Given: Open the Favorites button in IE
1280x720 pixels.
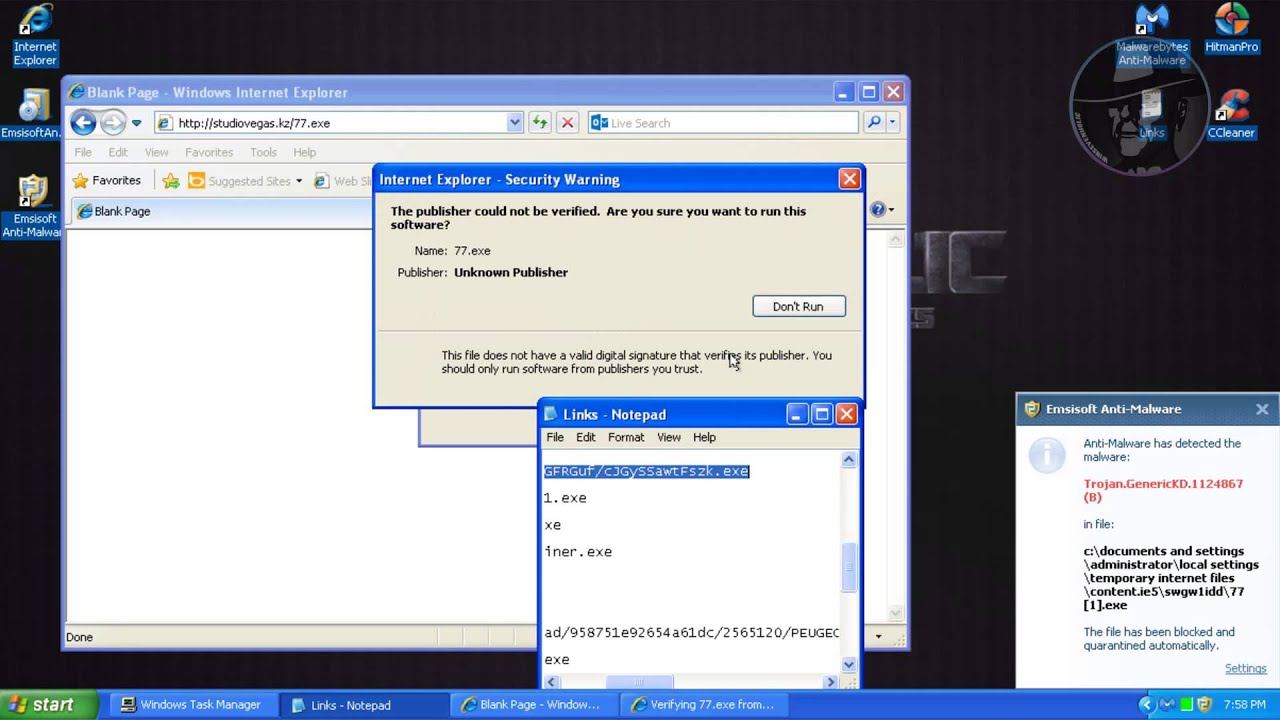Looking at the screenshot, I should 106,181.
